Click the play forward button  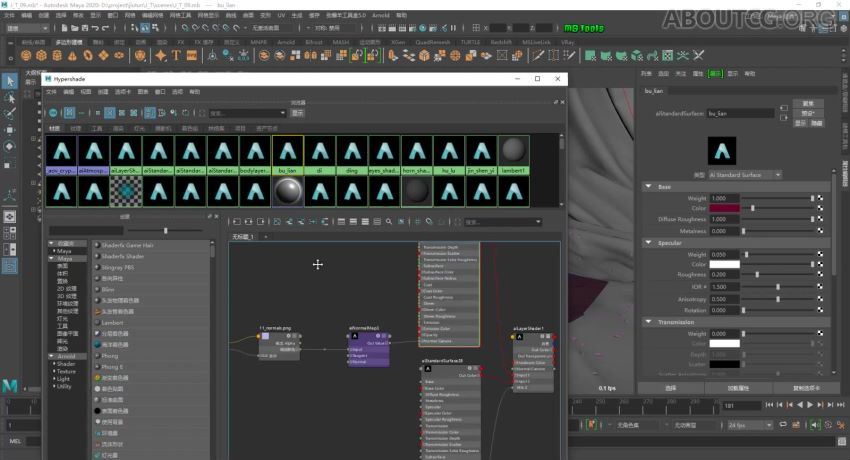tap(810, 405)
